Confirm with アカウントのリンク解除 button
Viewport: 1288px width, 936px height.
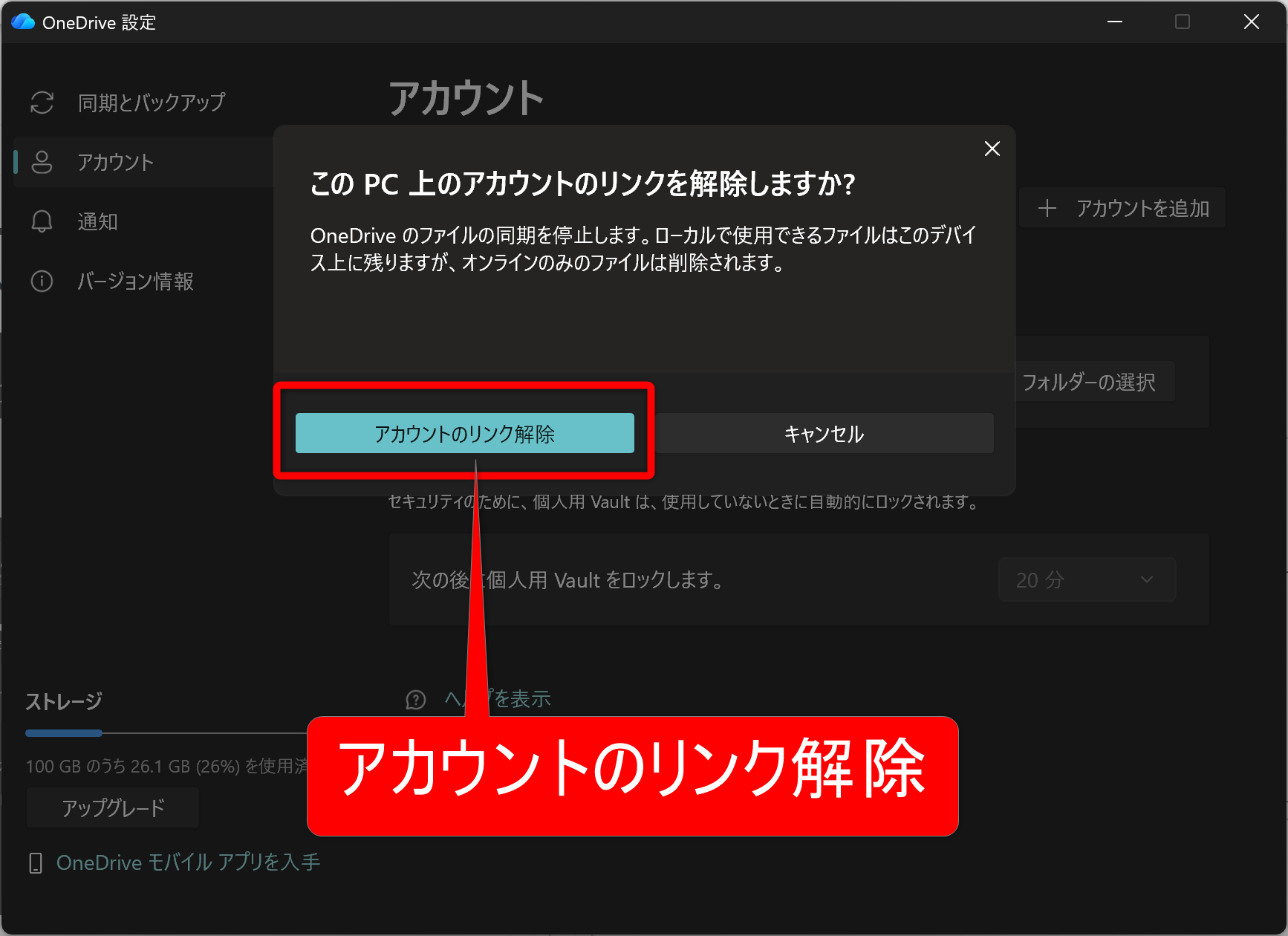(x=464, y=433)
